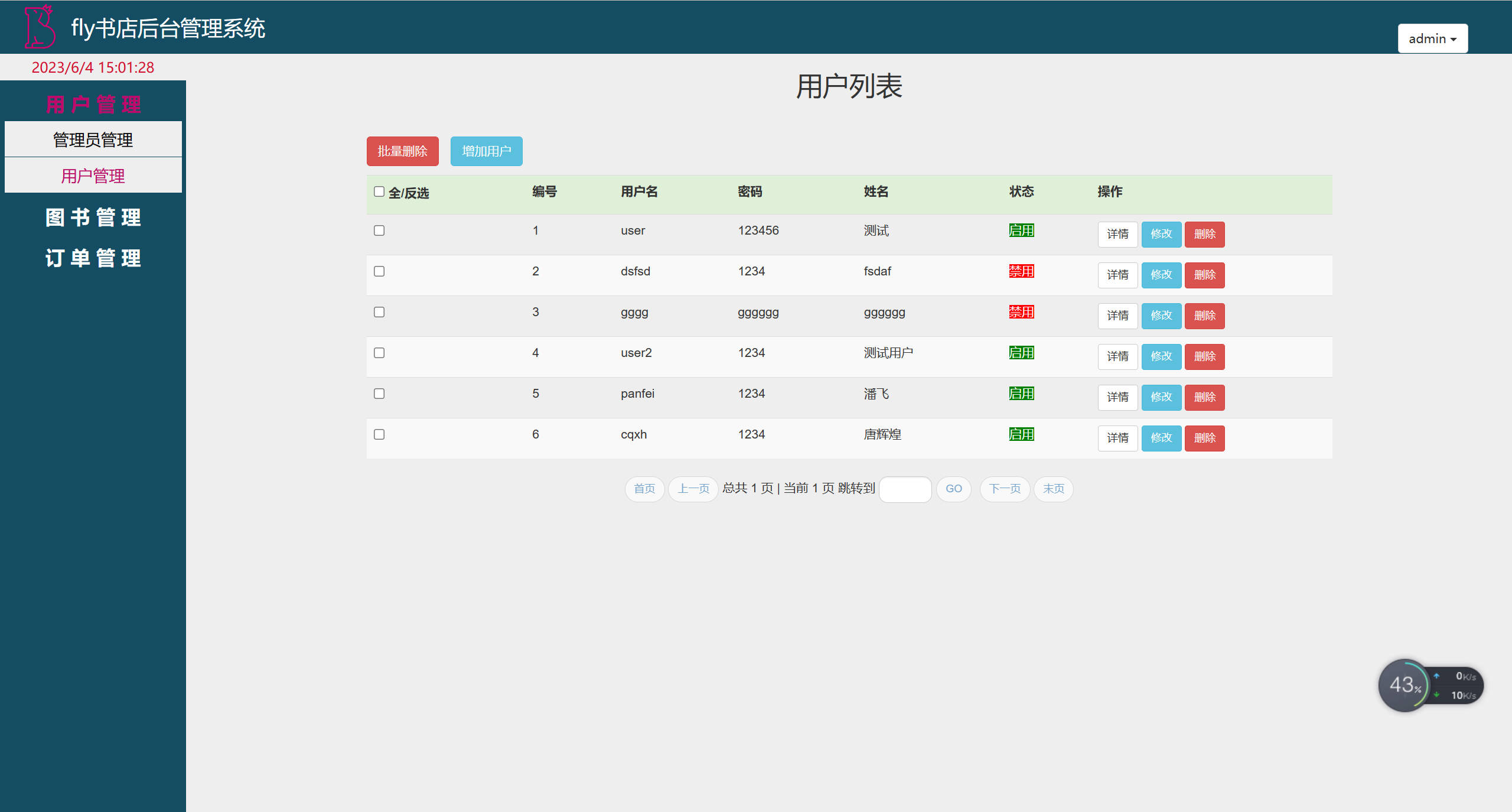Check the checkbox for user 'panfei'
The width and height of the screenshot is (1512, 812).
tap(379, 394)
